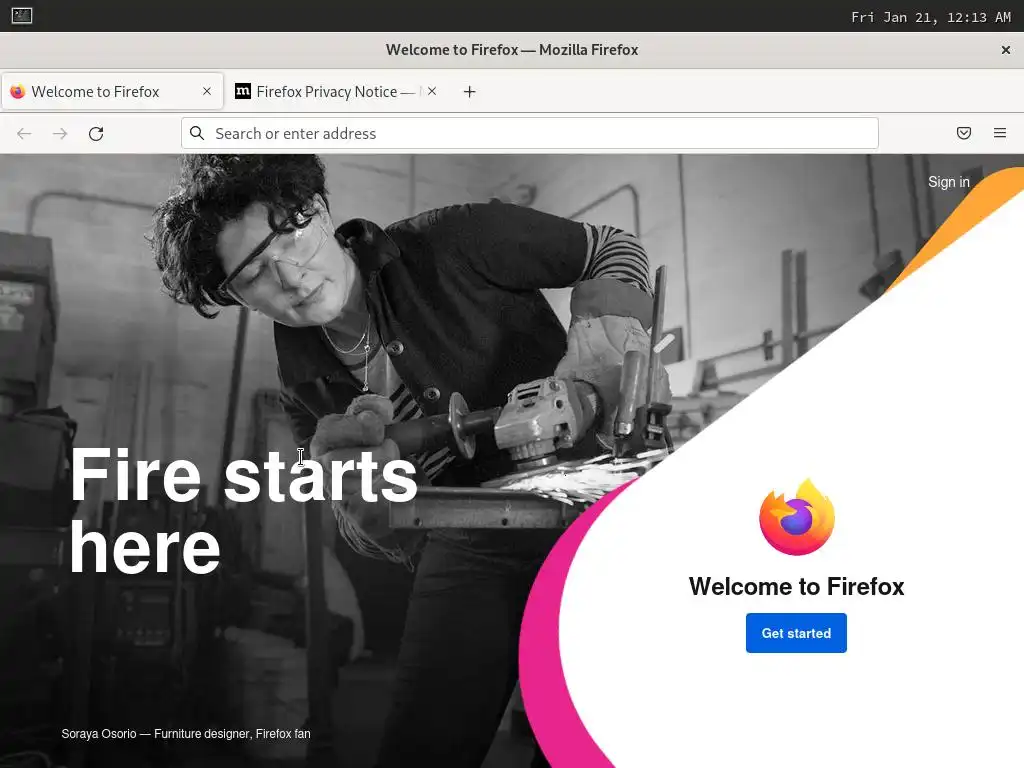
Task: Close the Firefox Privacy Notice tab
Action: point(432,91)
